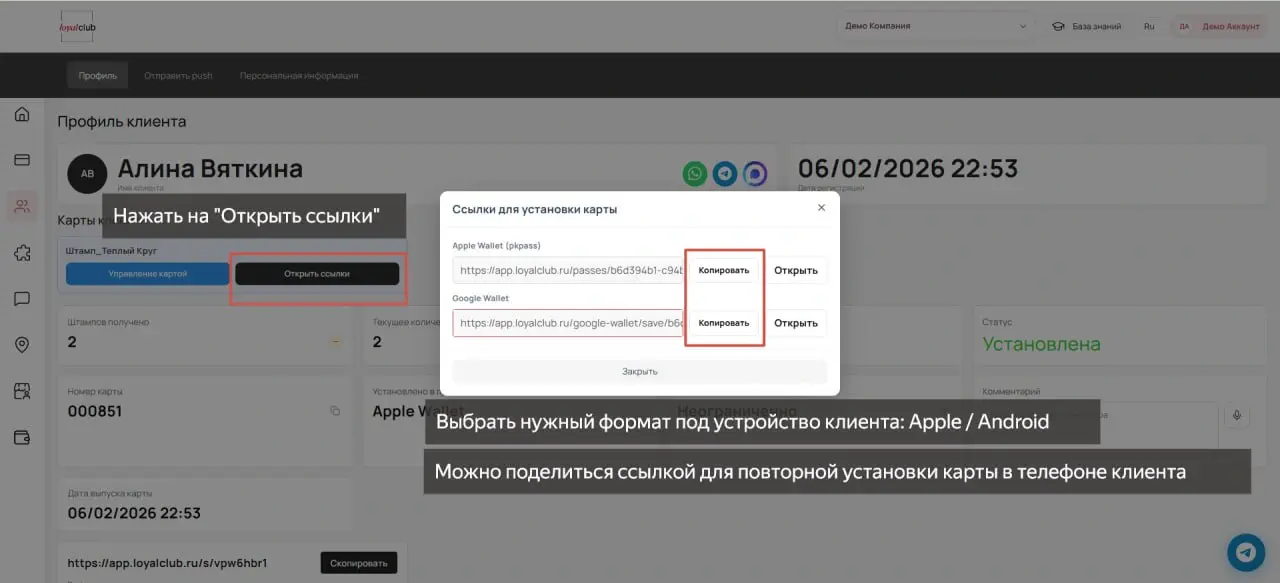Click the purple messenger icon beside Telegram
The height and width of the screenshot is (583, 1280).
755,173
